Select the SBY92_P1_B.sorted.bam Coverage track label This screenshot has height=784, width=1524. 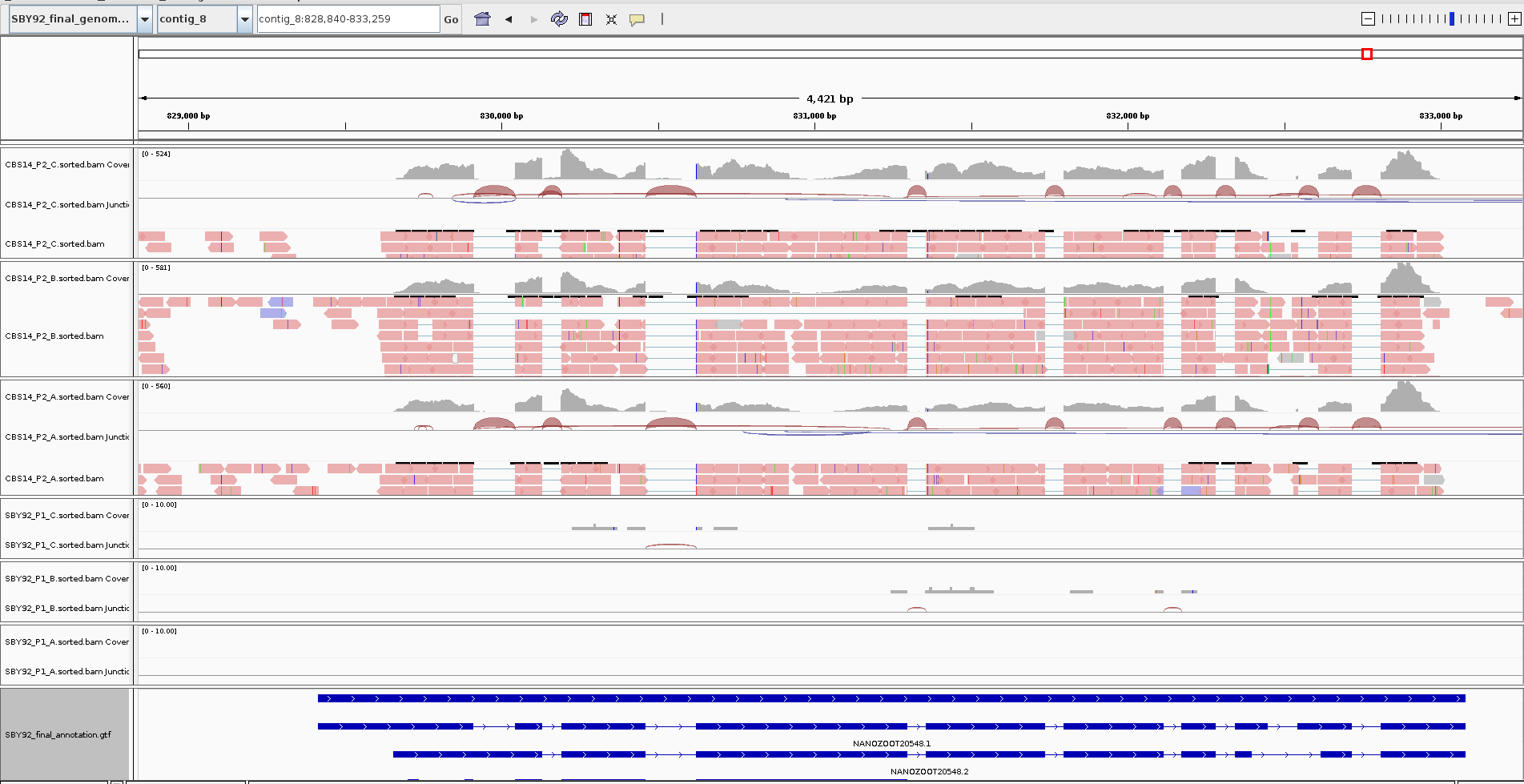pyautogui.click(x=67, y=579)
